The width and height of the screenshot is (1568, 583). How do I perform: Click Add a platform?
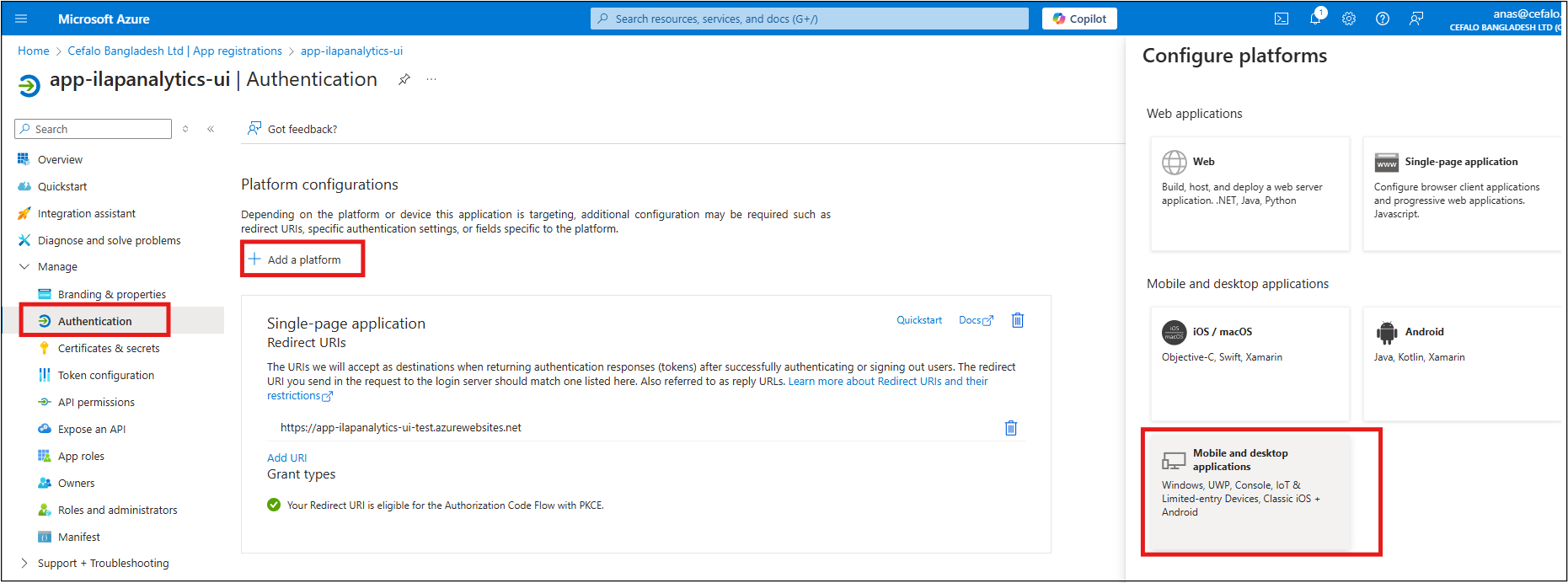[x=295, y=259]
